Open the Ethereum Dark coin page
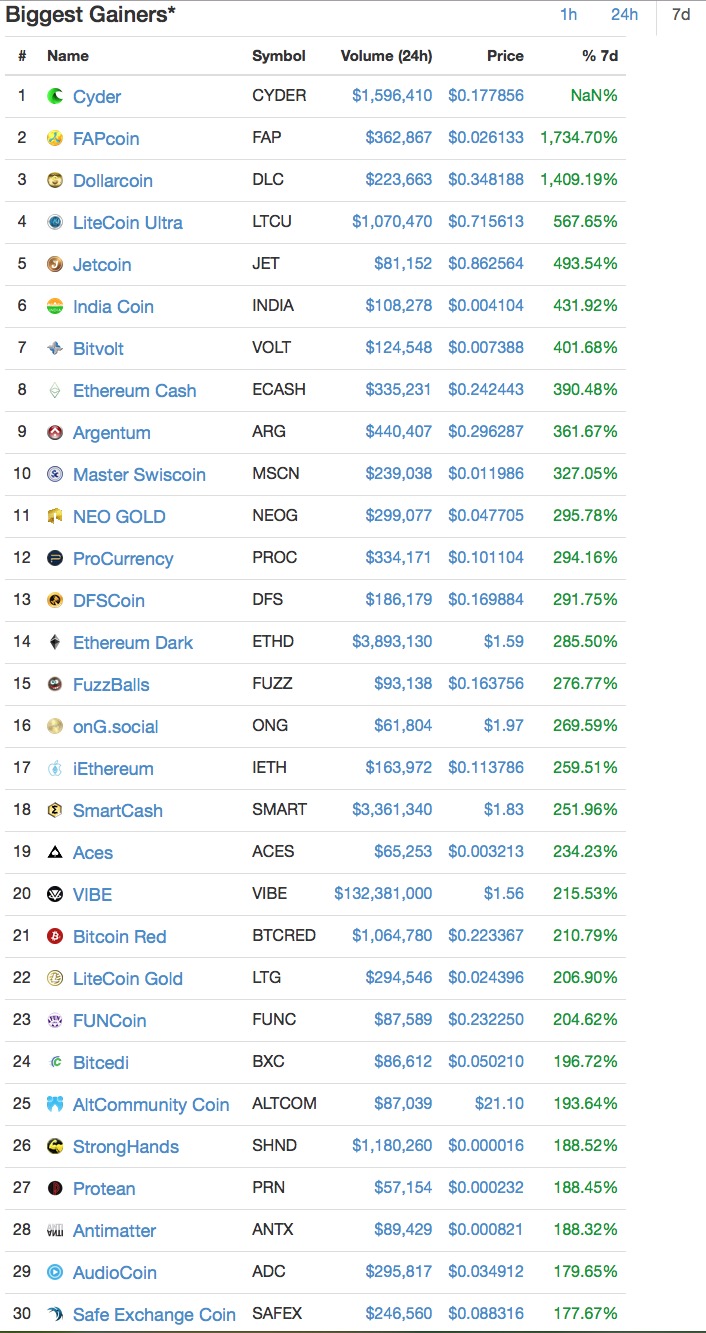 click(132, 643)
